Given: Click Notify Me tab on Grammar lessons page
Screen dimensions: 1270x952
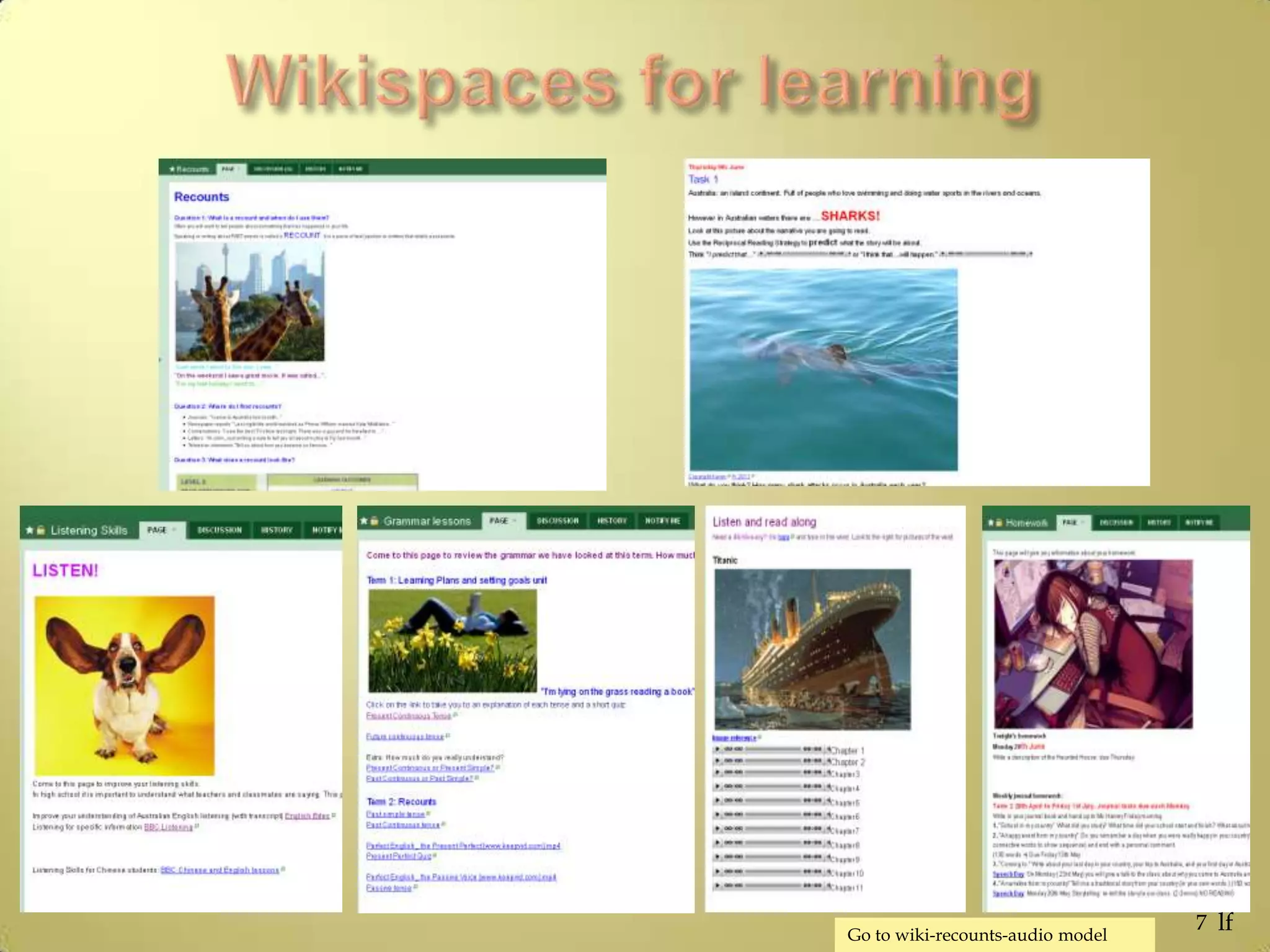Looking at the screenshot, I should point(662,521).
